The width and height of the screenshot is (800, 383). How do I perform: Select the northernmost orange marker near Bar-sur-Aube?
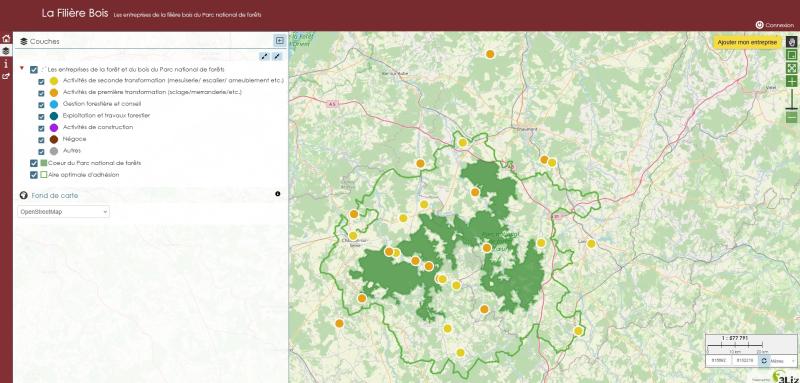pyautogui.click(x=490, y=54)
